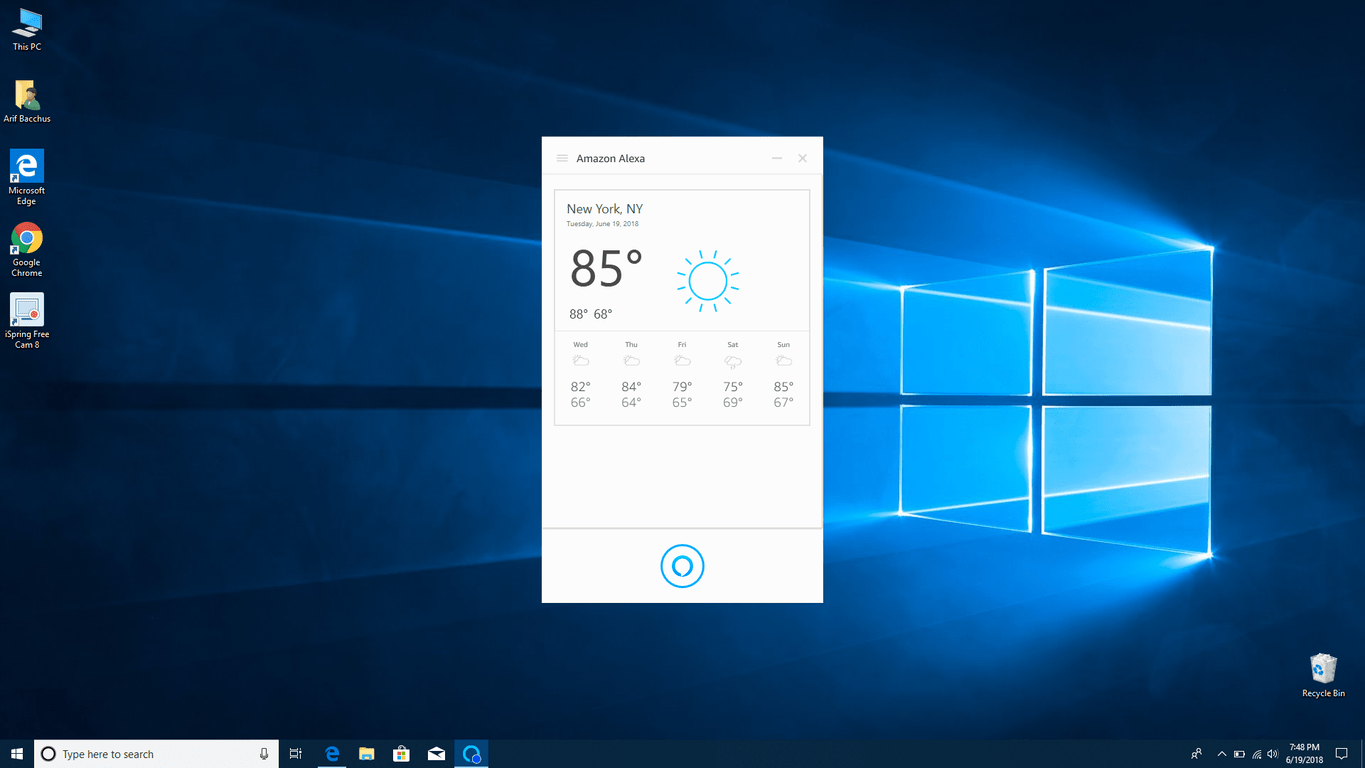Click the 'Sat' forecast day label
This screenshot has height=768, width=1365.
pos(733,345)
